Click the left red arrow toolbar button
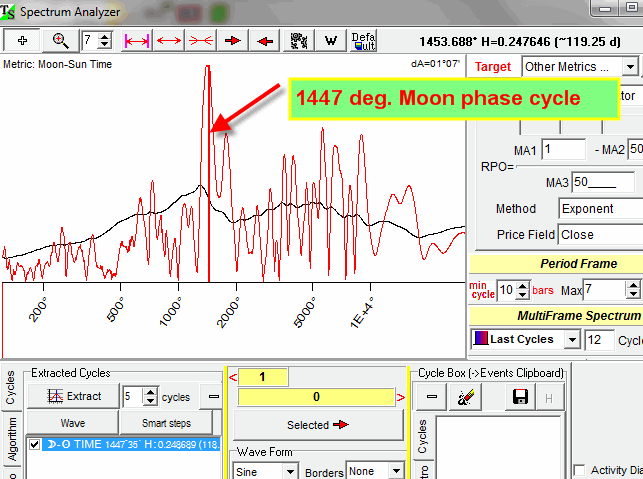643x479 pixels. click(264, 41)
